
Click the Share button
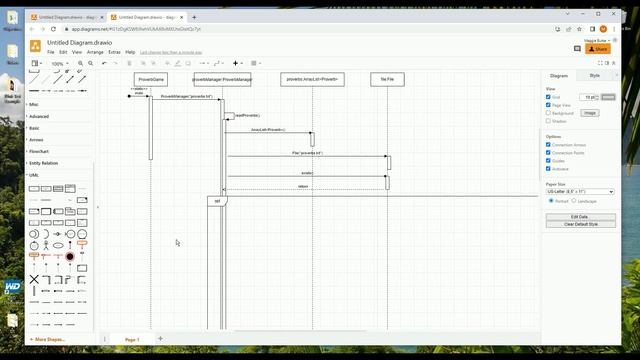point(598,49)
